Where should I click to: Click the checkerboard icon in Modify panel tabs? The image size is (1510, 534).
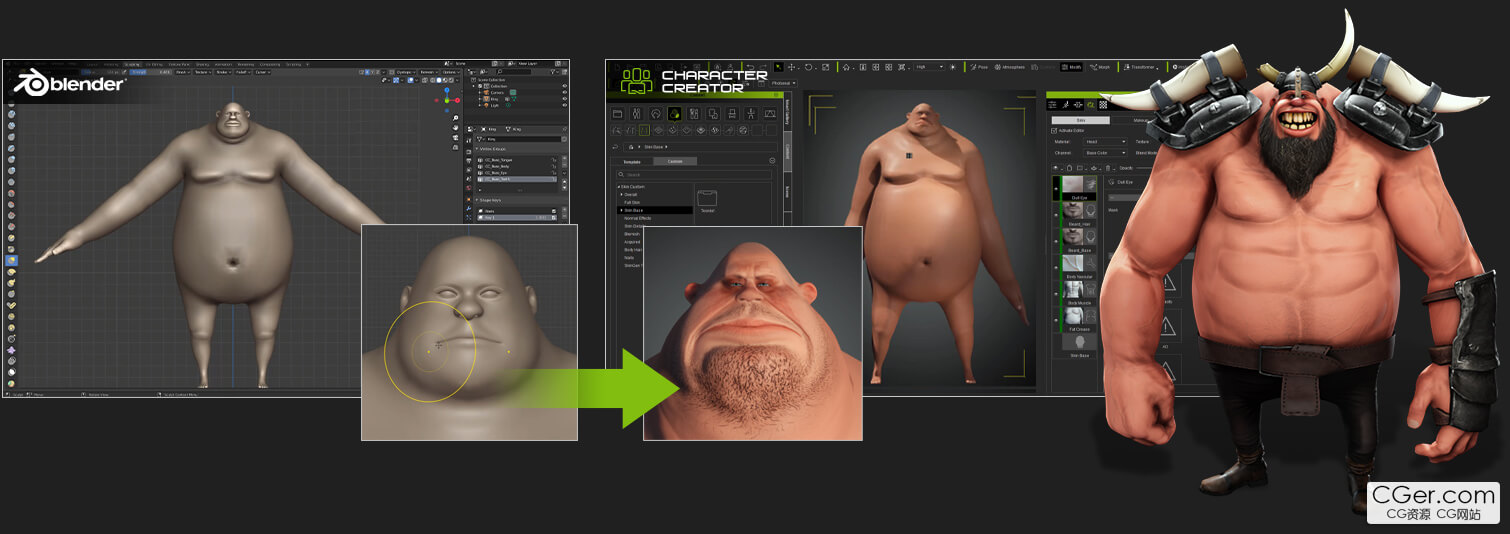[x=1103, y=105]
